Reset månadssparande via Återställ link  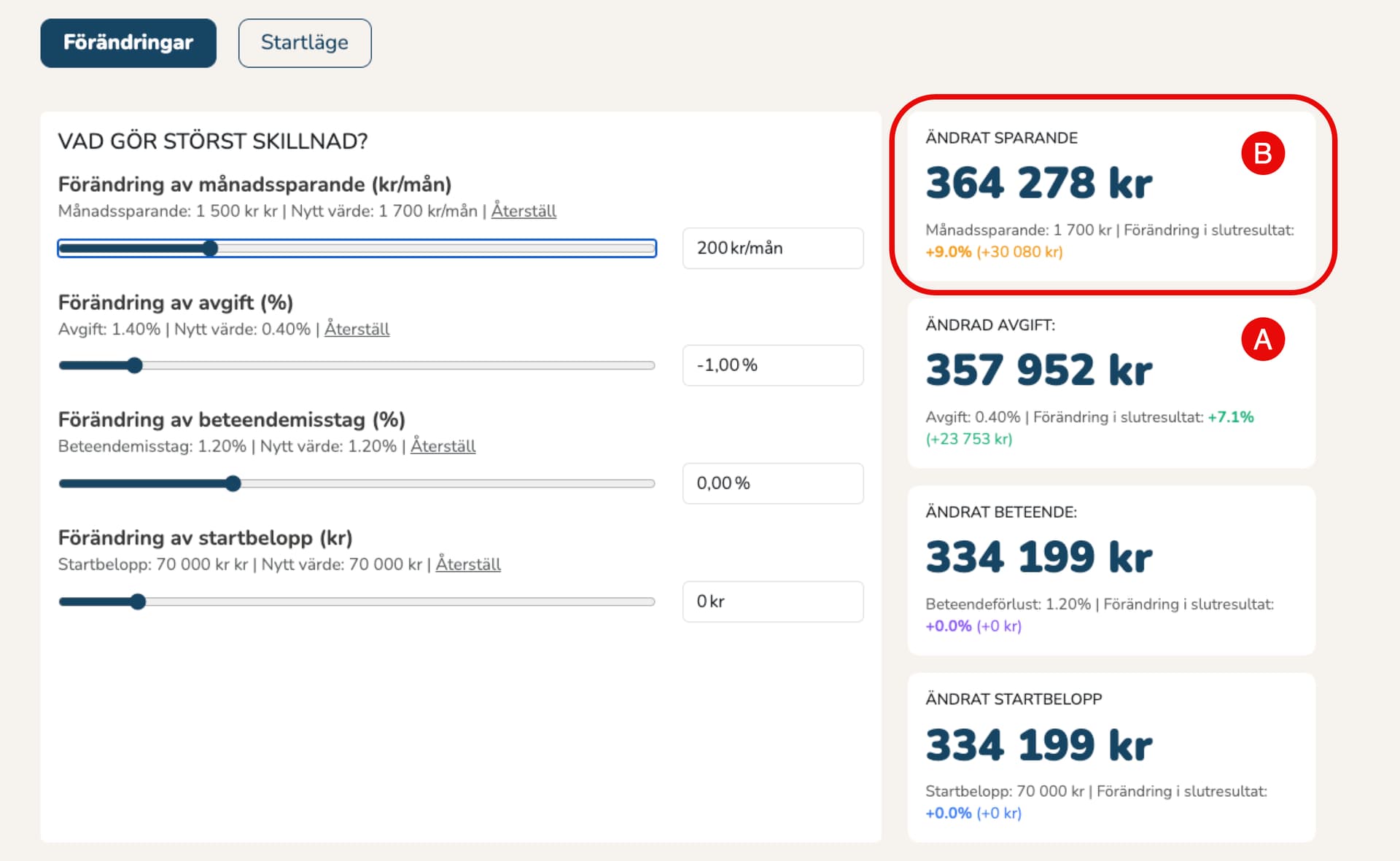[x=524, y=211]
